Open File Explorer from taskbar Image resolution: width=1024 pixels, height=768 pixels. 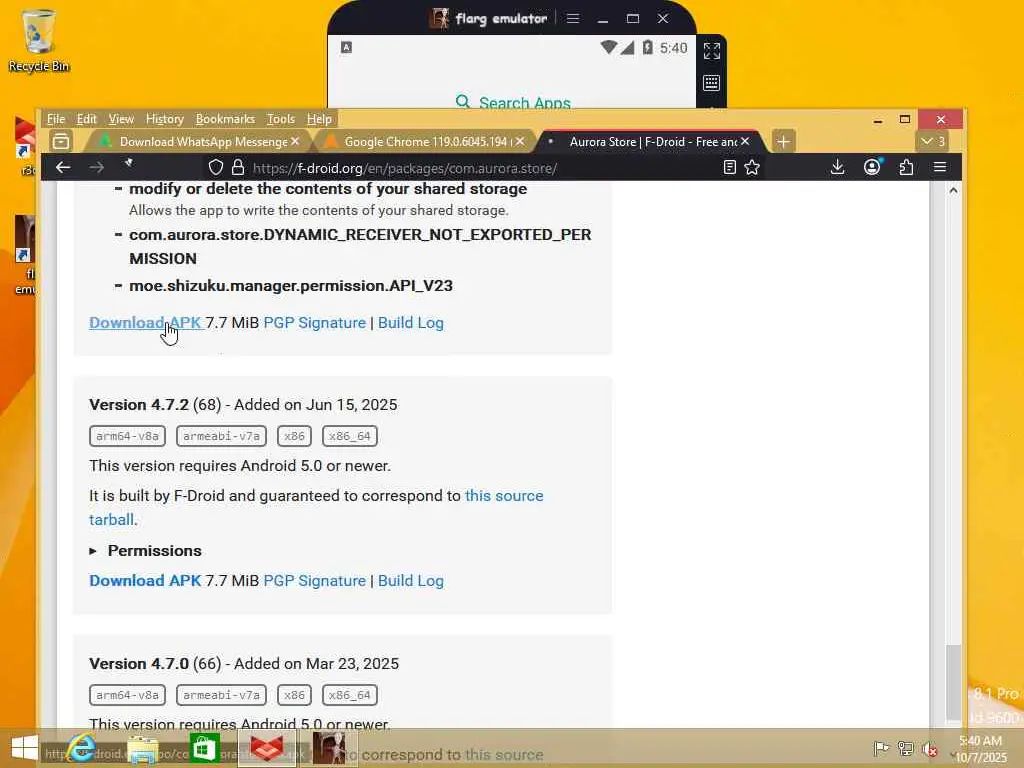click(142, 749)
